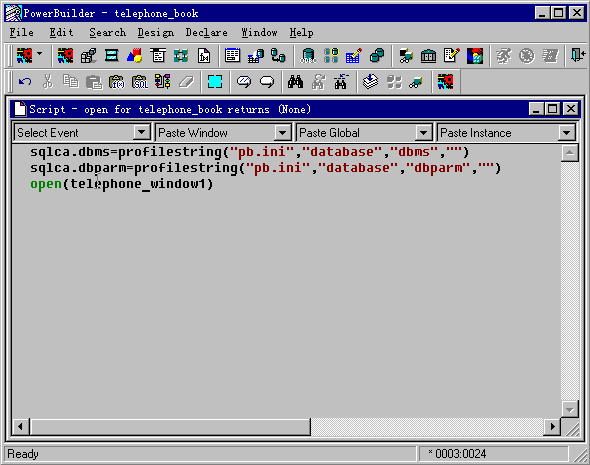Click the open(telephone_window1) script line
590x465 pixels.
click(x=122, y=184)
